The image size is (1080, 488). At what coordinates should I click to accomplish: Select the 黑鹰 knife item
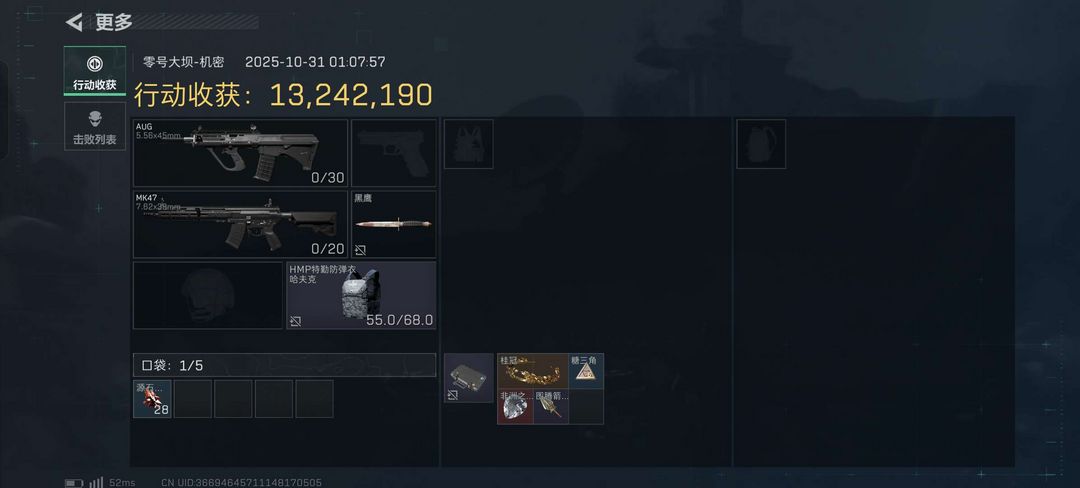tap(394, 224)
